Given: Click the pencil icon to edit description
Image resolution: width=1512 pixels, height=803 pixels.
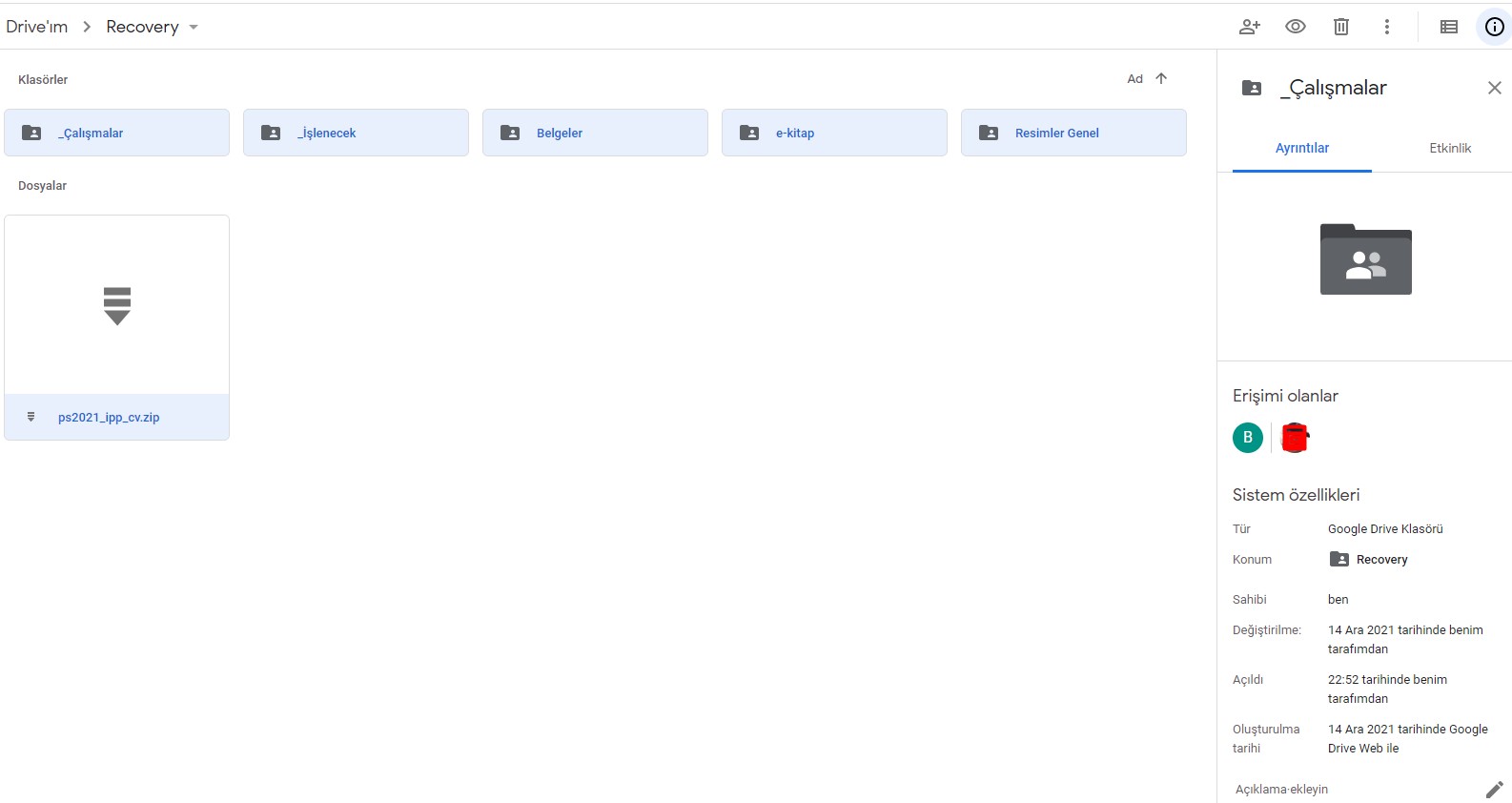Looking at the screenshot, I should click(x=1493, y=789).
